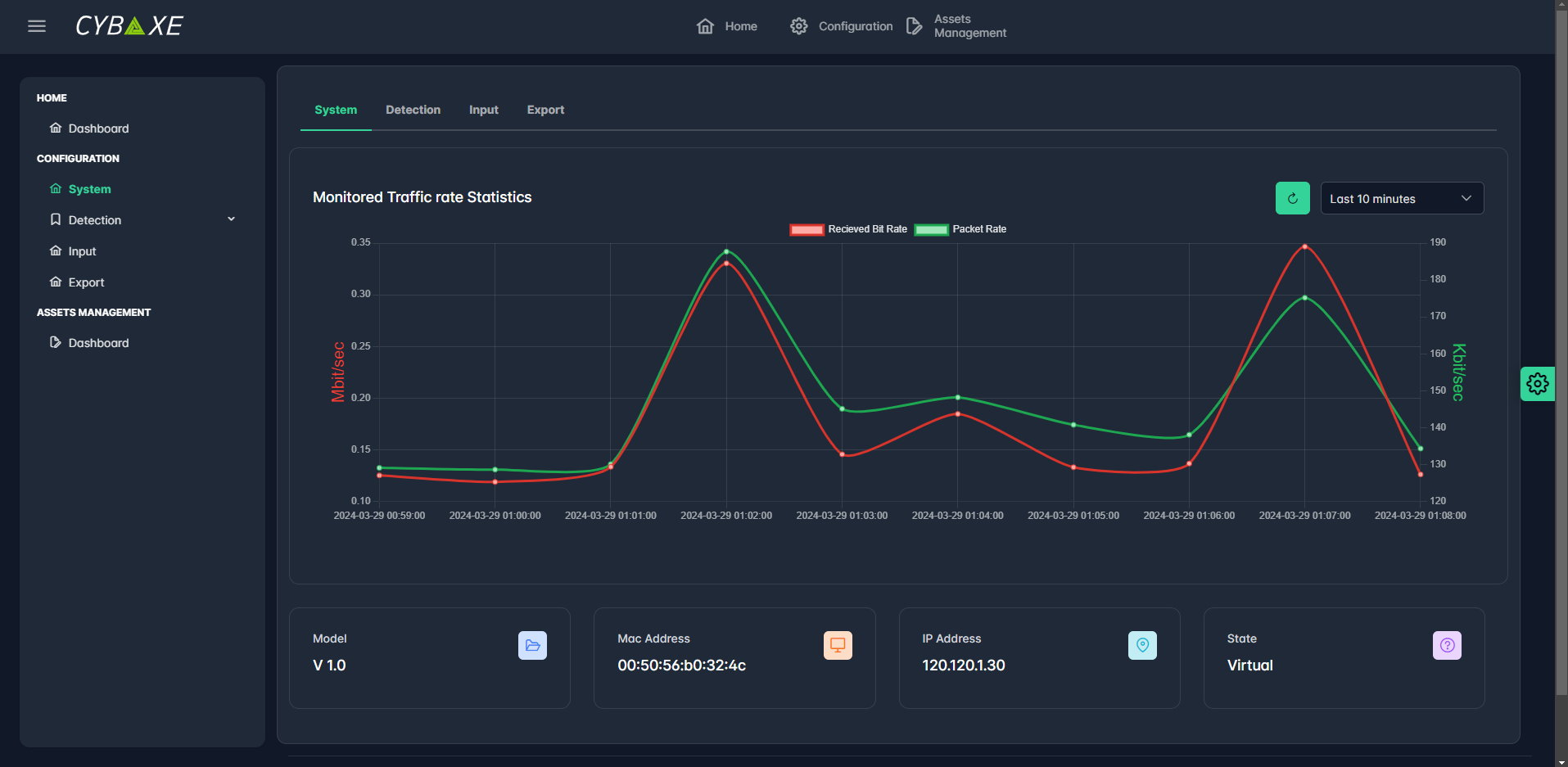The width and height of the screenshot is (1568, 767).
Task: Switch to the Export tab
Action: pos(545,110)
